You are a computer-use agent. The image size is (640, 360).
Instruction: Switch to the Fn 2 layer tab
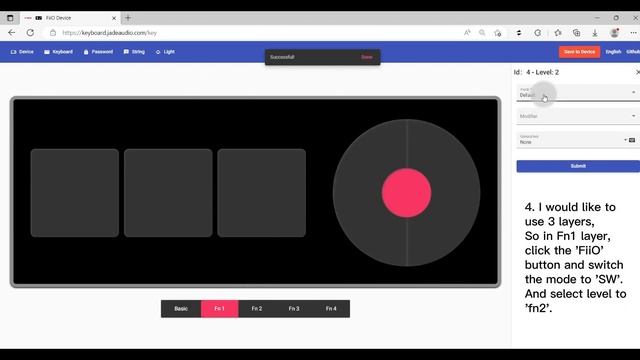point(257,309)
